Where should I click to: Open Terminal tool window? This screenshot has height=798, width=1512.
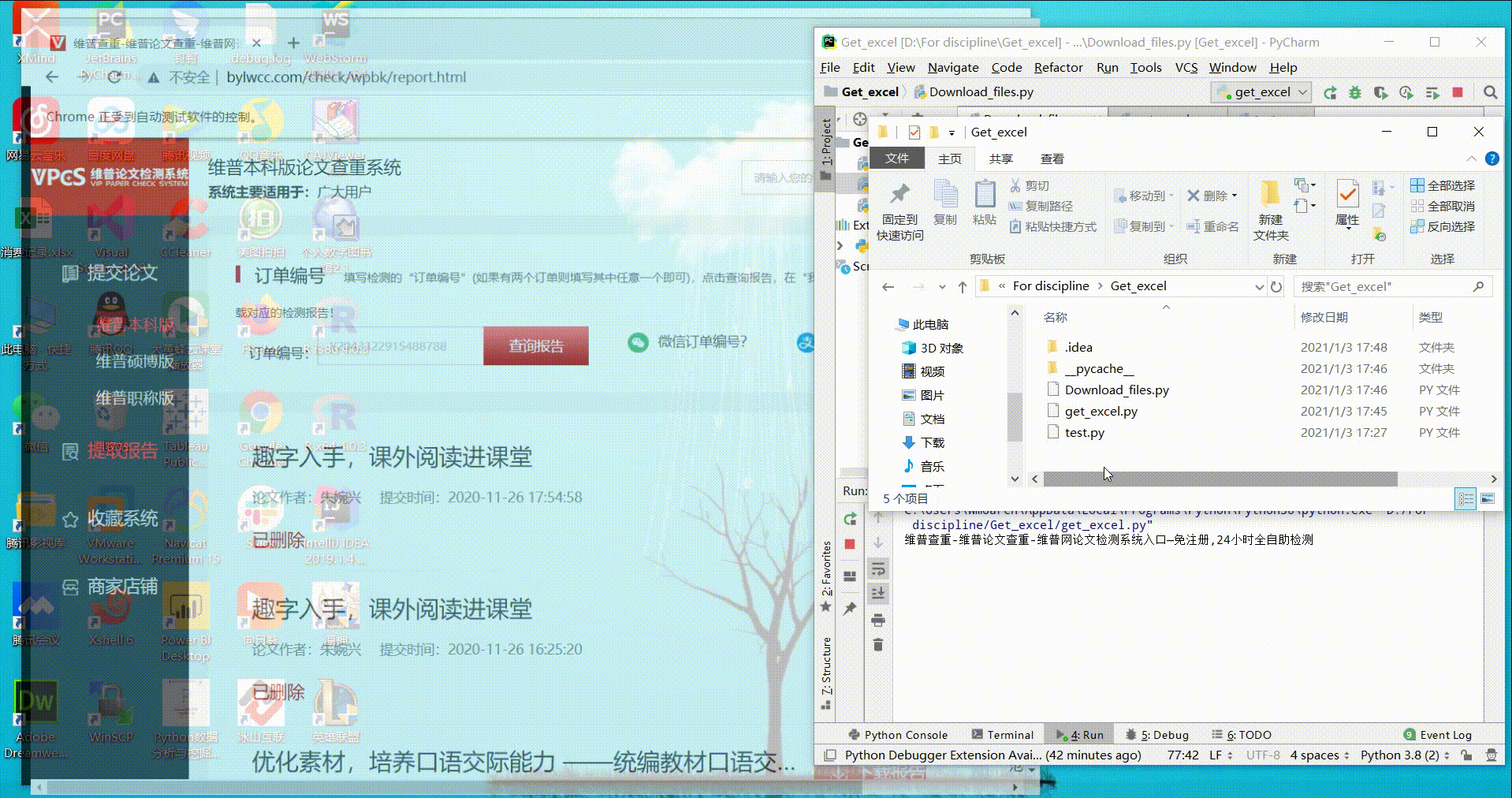point(1002,735)
